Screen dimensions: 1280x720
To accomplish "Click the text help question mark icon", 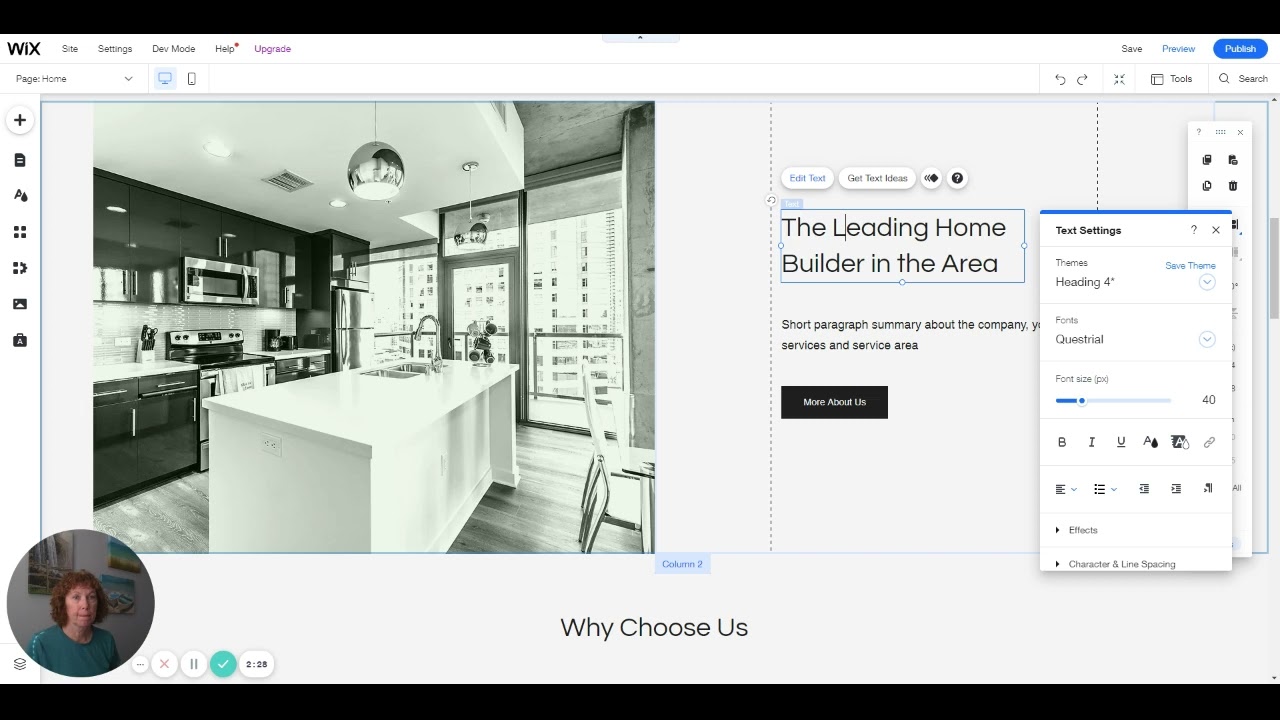I will tap(957, 178).
